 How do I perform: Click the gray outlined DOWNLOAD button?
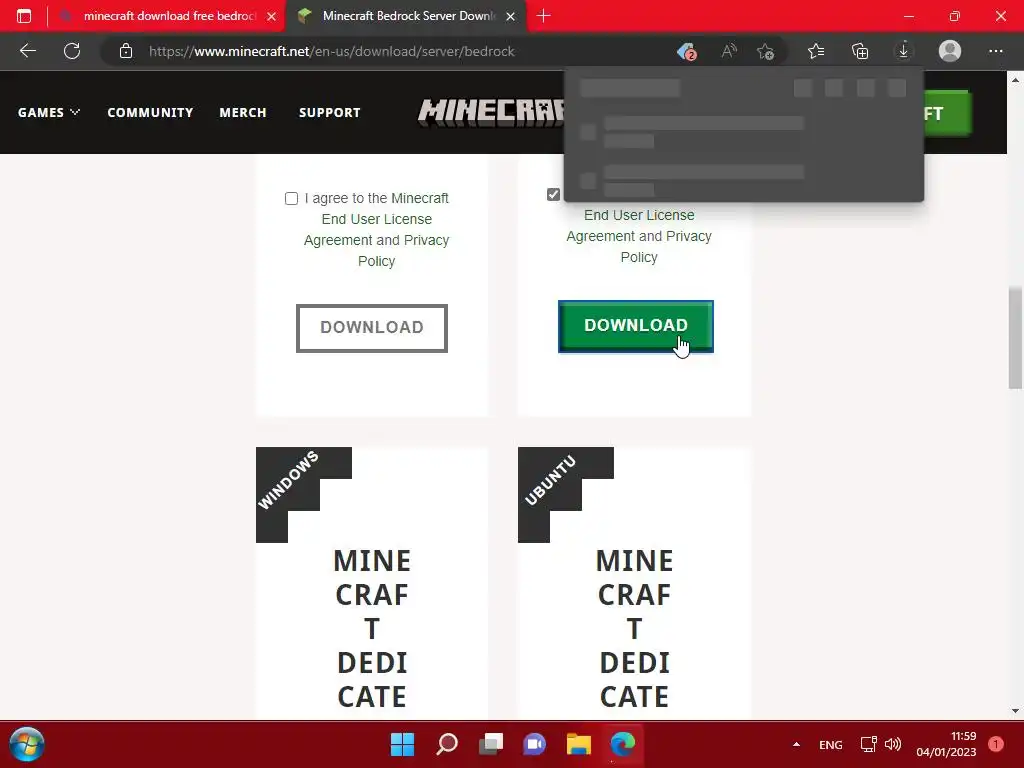(372, 328)
